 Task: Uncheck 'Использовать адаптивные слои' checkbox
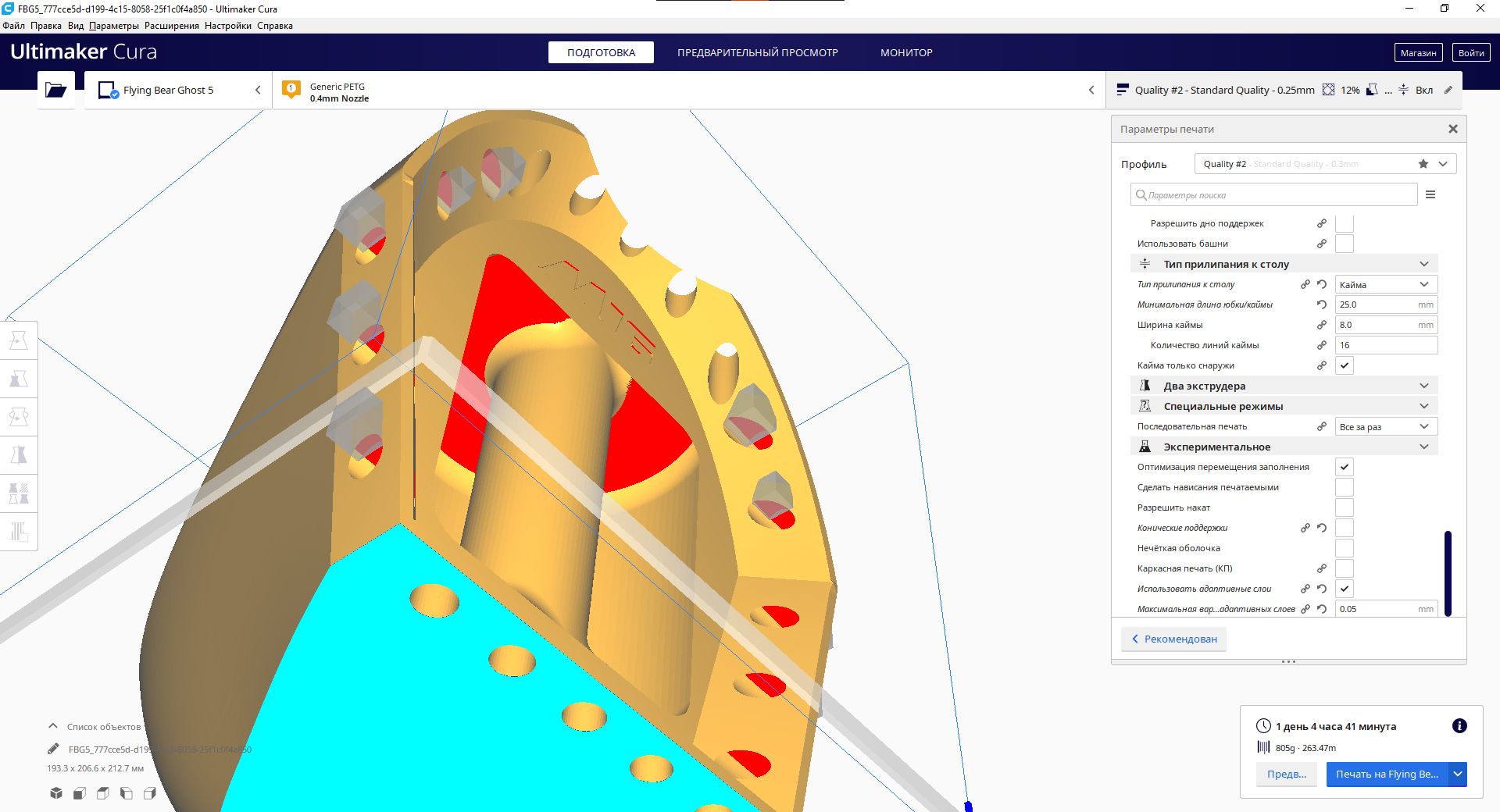pyautogui.click(x=1345, y=589)
